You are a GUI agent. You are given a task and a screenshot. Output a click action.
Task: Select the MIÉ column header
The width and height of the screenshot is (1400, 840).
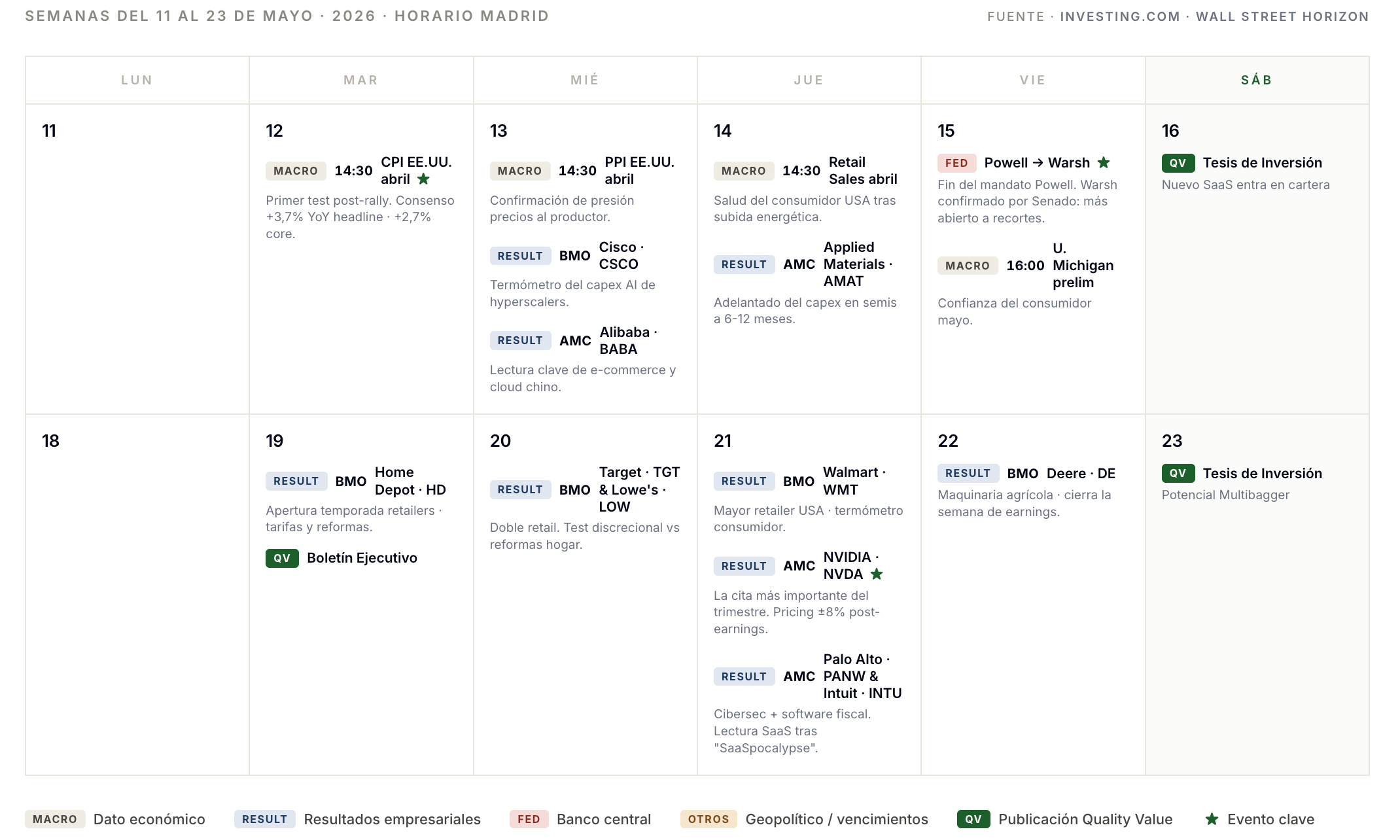(585, 80)
